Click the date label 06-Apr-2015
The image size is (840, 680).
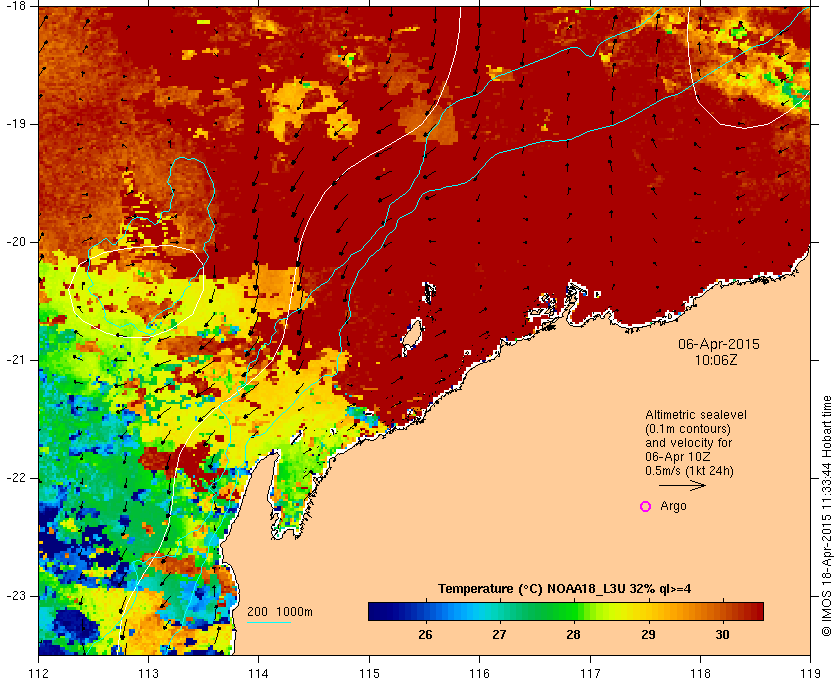pos(718,344)
